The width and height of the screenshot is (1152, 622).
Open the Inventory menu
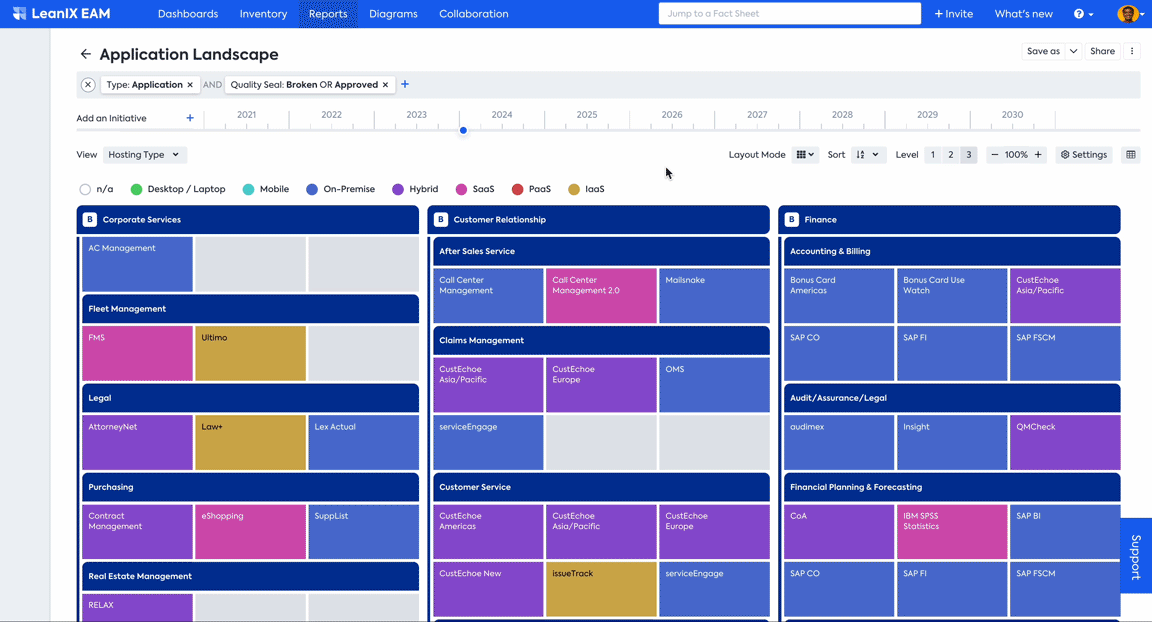[263, 14]
